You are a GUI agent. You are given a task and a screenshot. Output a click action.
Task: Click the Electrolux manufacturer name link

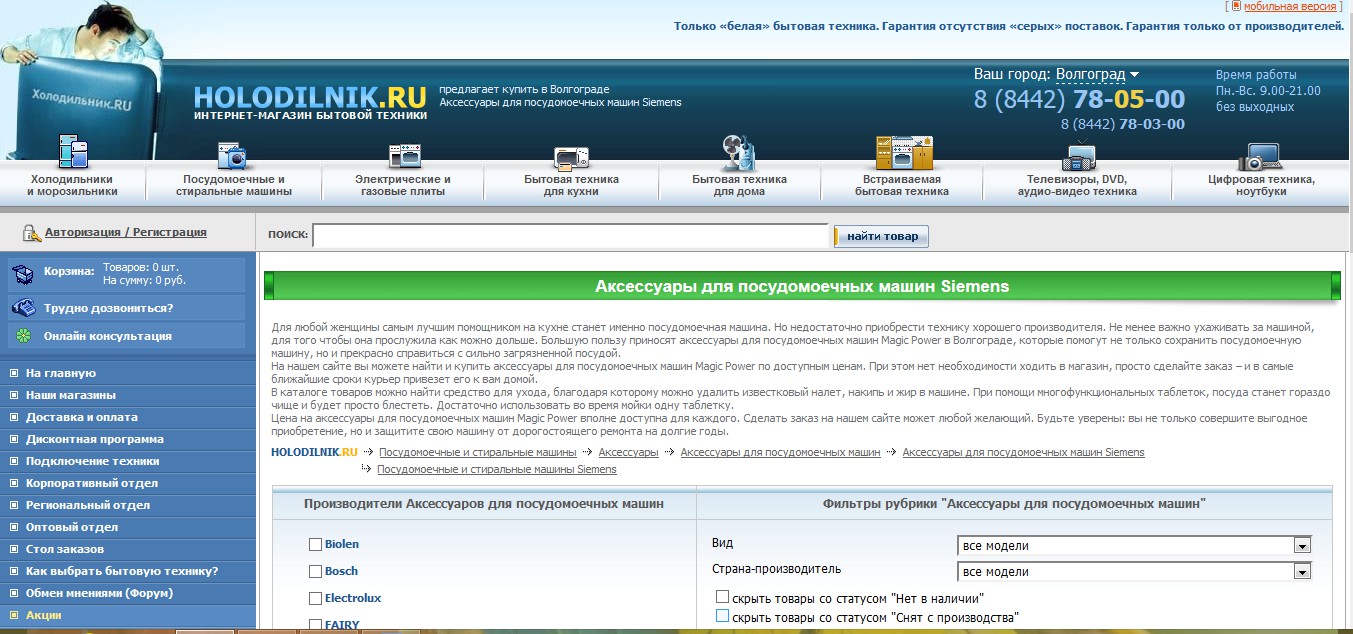[353, 598]
